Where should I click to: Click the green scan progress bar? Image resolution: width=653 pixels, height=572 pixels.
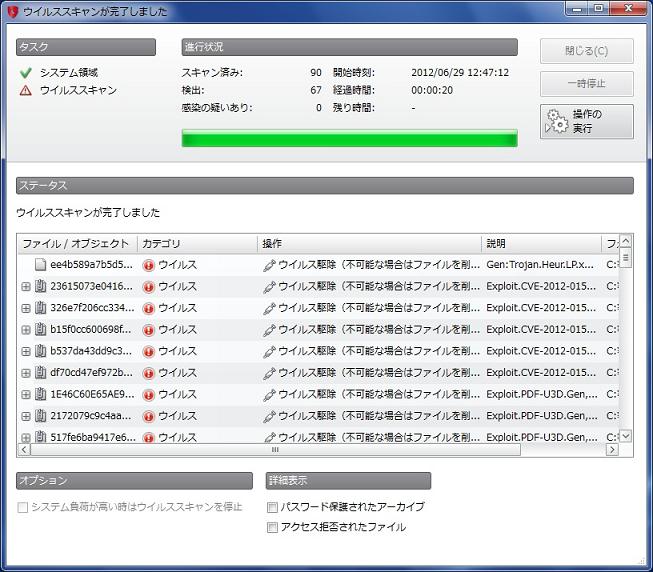tap(349, 138)
